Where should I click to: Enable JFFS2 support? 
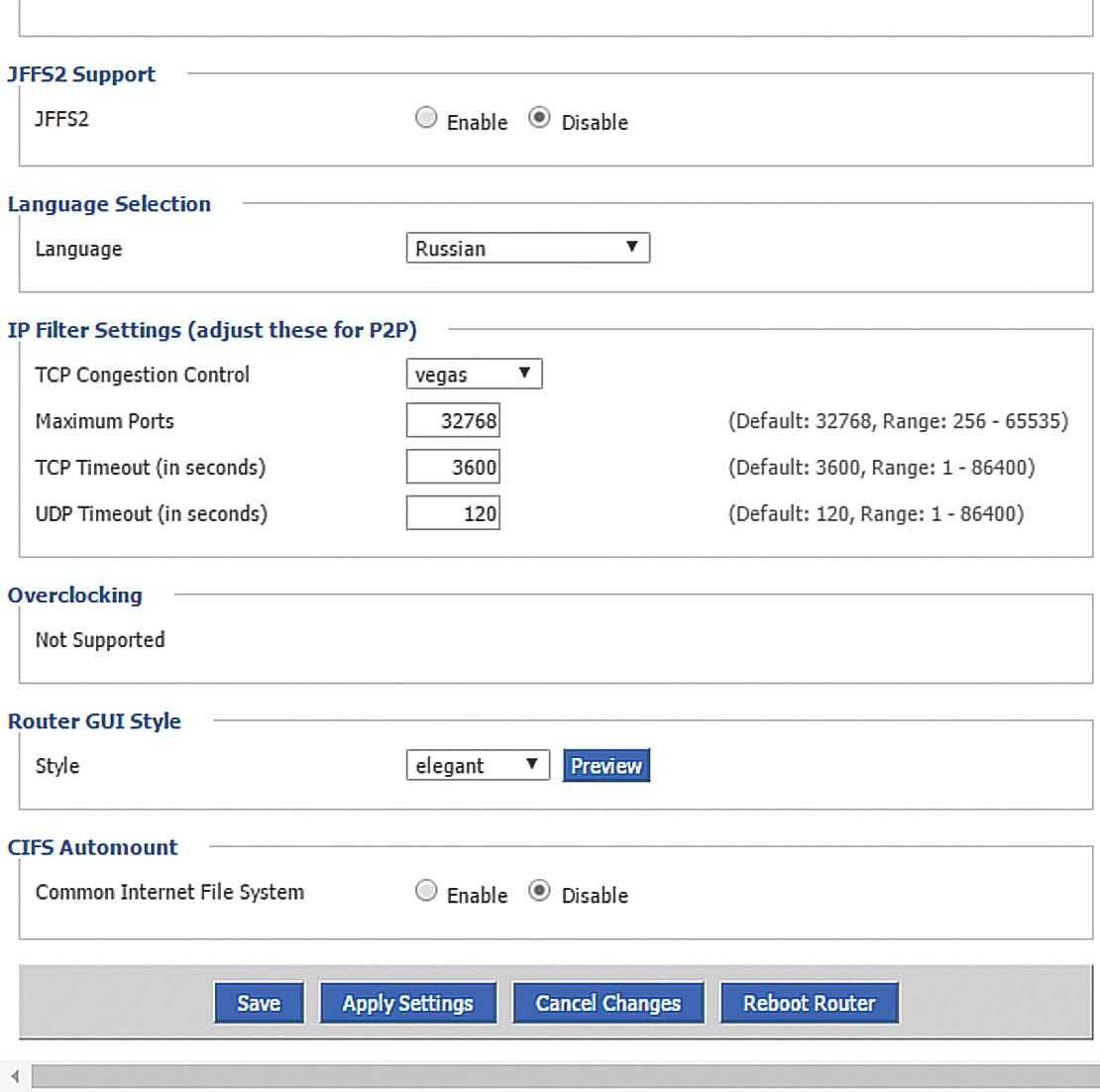pyautogui.click(x=426, y=119)
